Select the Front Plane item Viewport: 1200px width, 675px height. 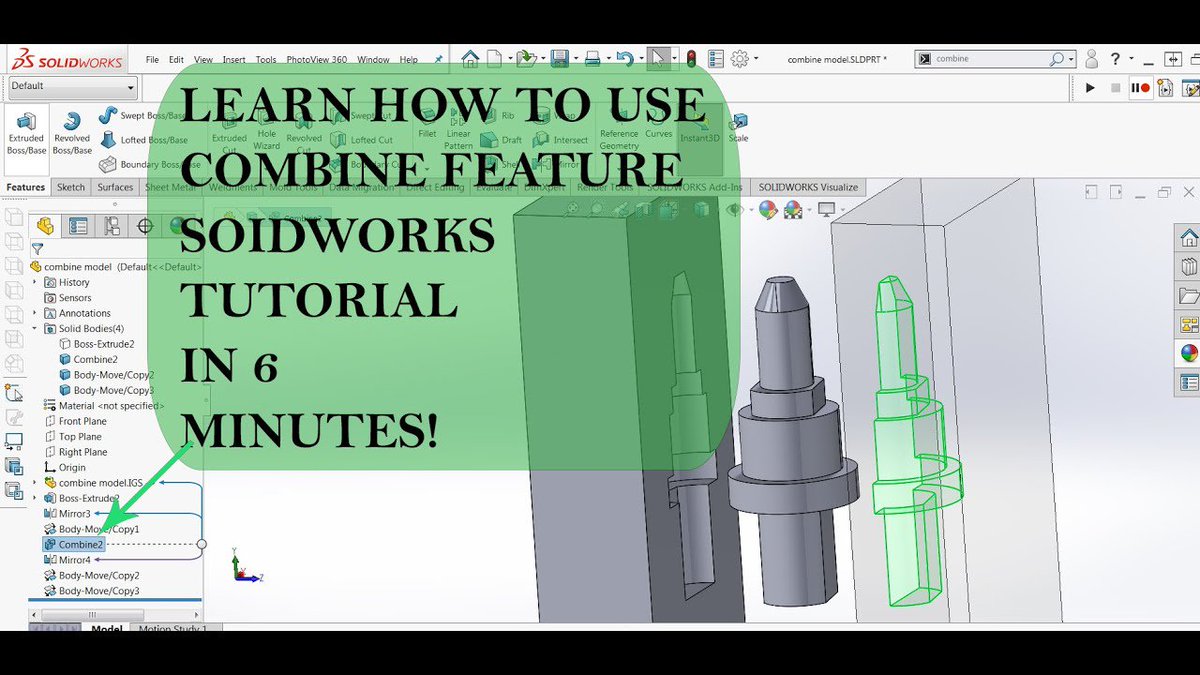[x=76, y=421]
